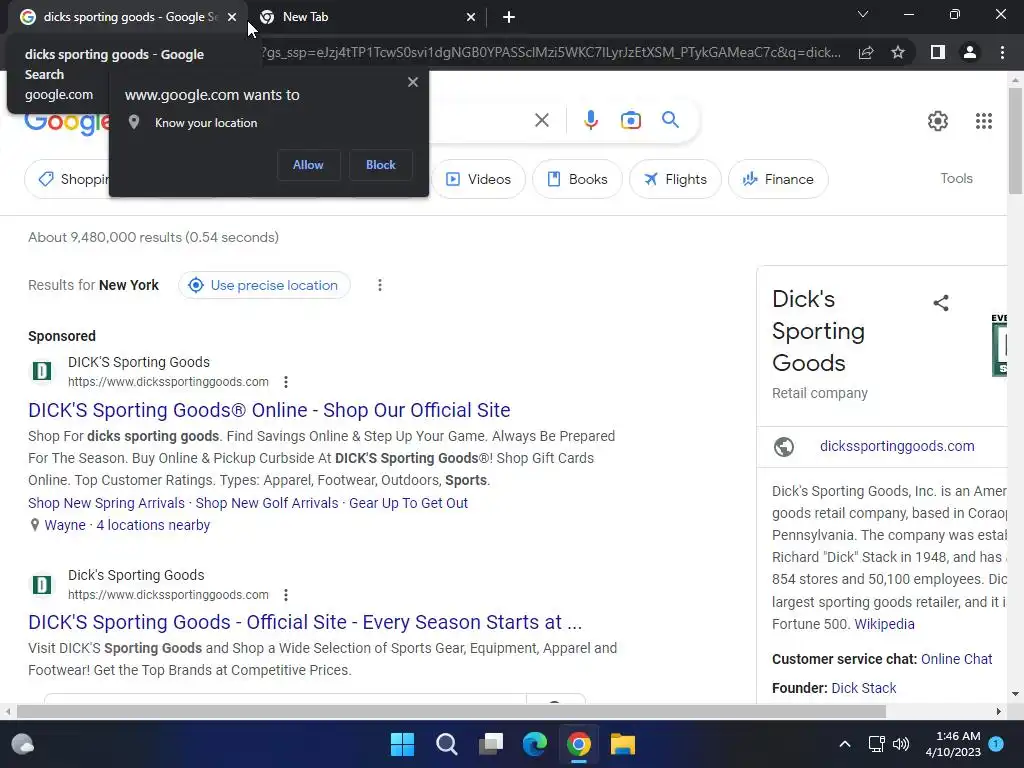Open Task View on the taskbar

pos(490,744)
